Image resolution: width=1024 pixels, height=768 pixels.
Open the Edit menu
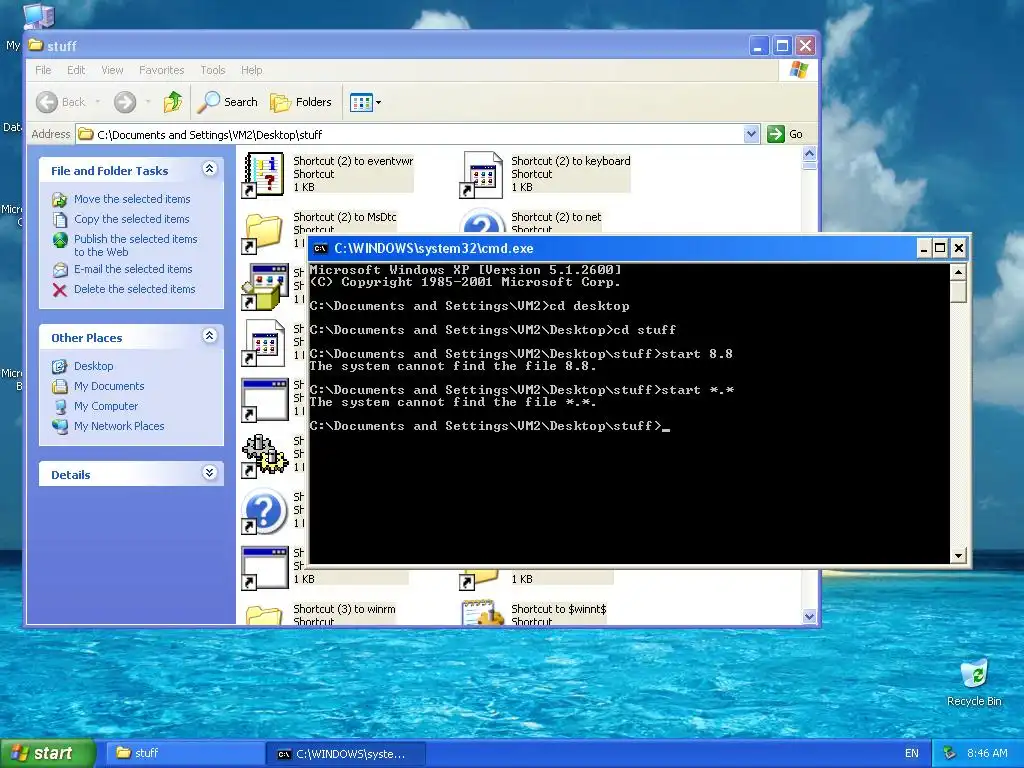click(76, 70)
